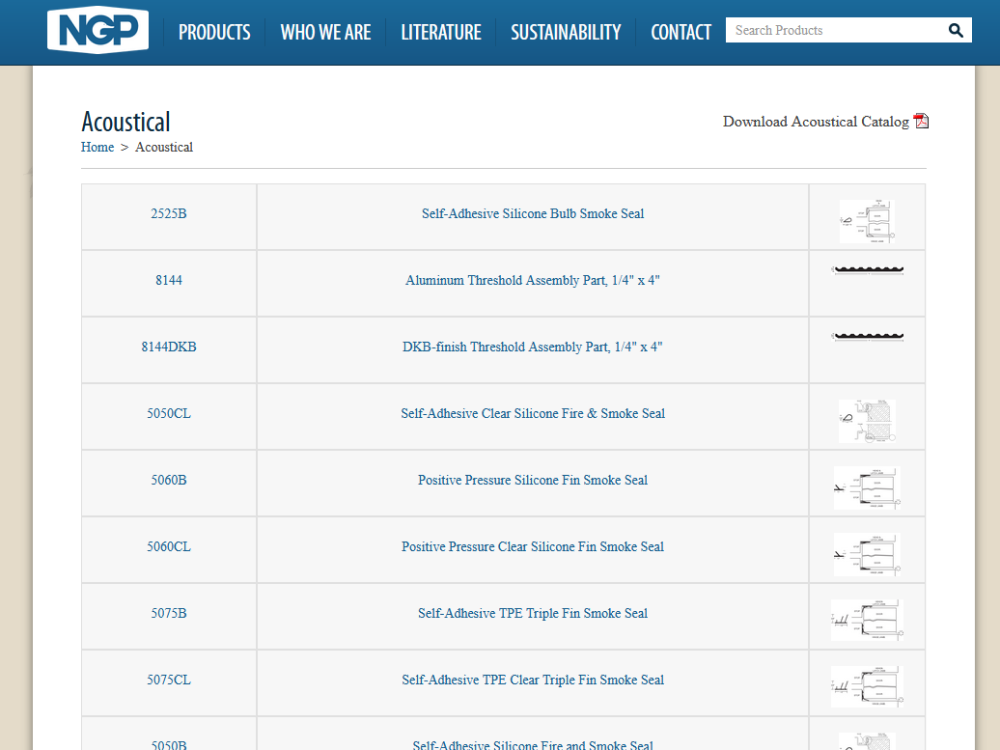Open Self-Adhesive Silicone Bulb Smoke Seal
Image resolution: width=1000 pixels, height=750 pixels.
pyautogui.click(x=533, y=214)
